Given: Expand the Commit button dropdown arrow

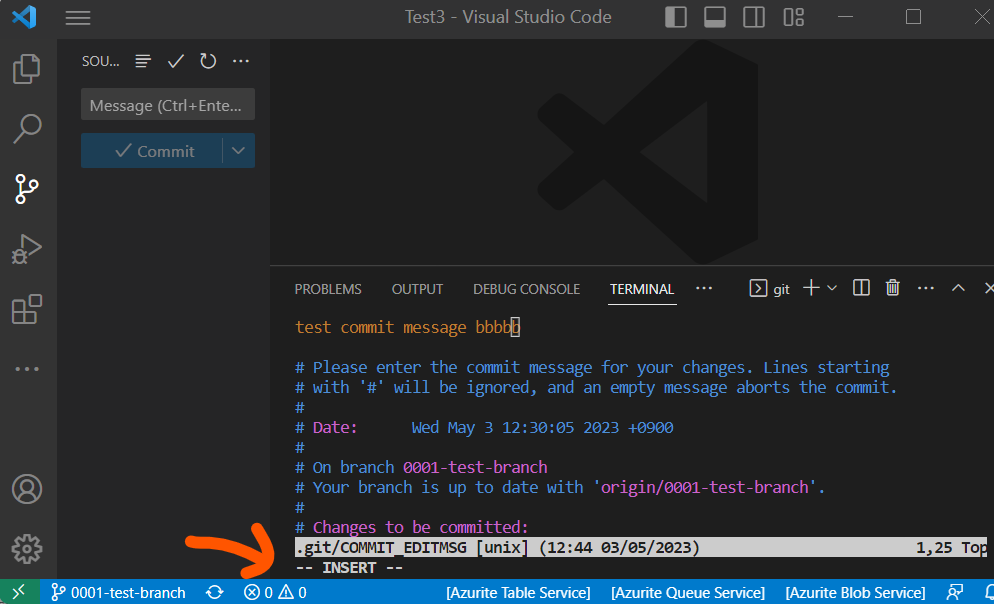Looking at the screenshot, I should tap(238, 151).
